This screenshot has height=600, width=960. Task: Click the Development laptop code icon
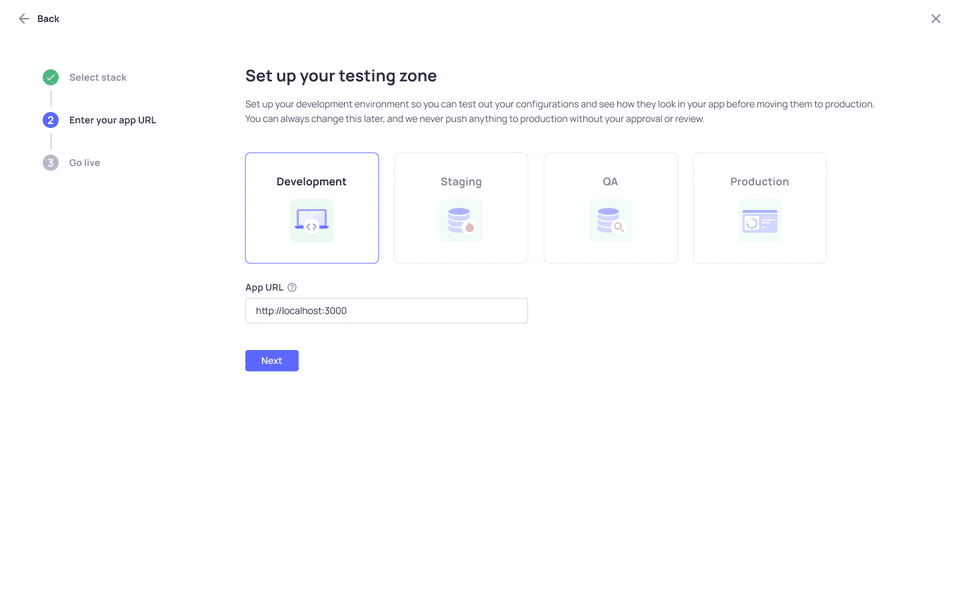312,221
